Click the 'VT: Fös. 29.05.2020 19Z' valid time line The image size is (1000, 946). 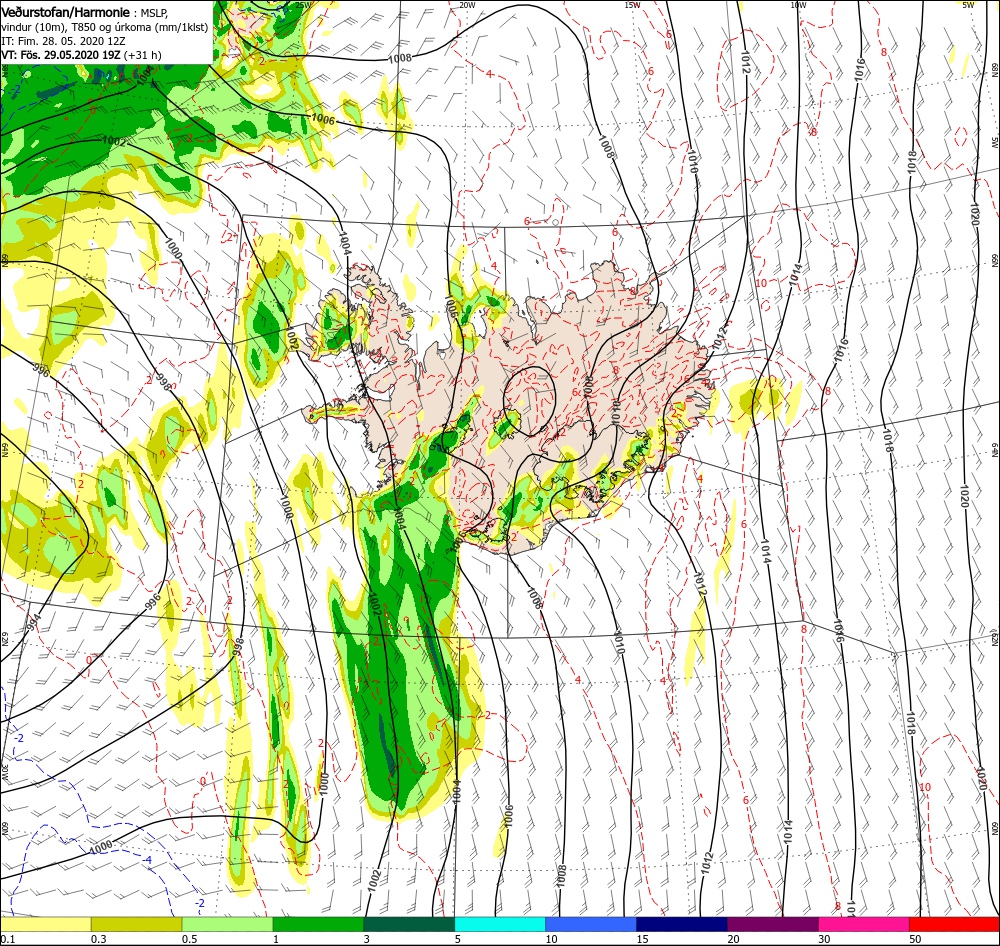click(x=61, y=55)
